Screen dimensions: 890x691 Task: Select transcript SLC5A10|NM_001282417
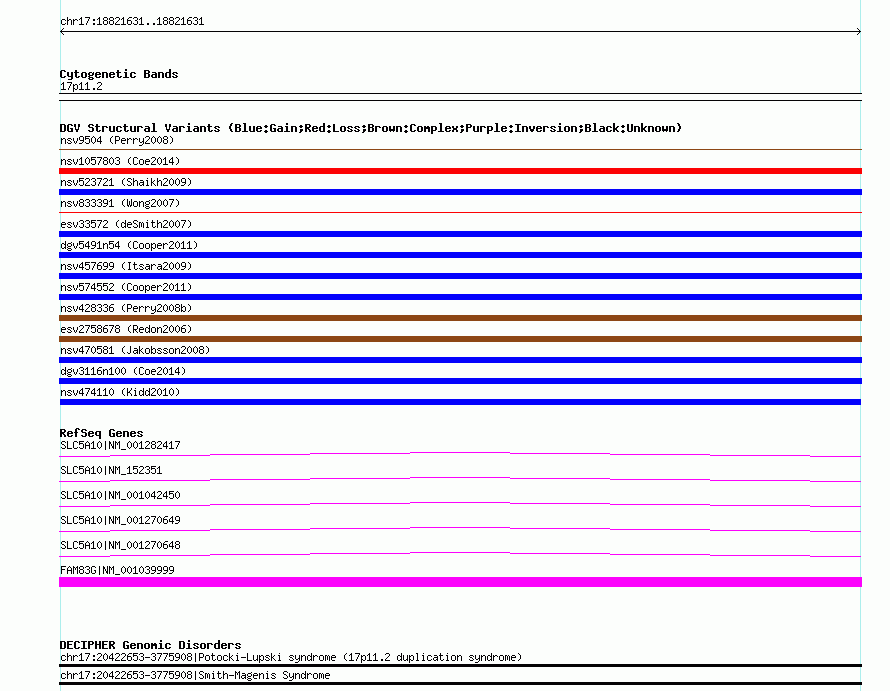(120, 445)
